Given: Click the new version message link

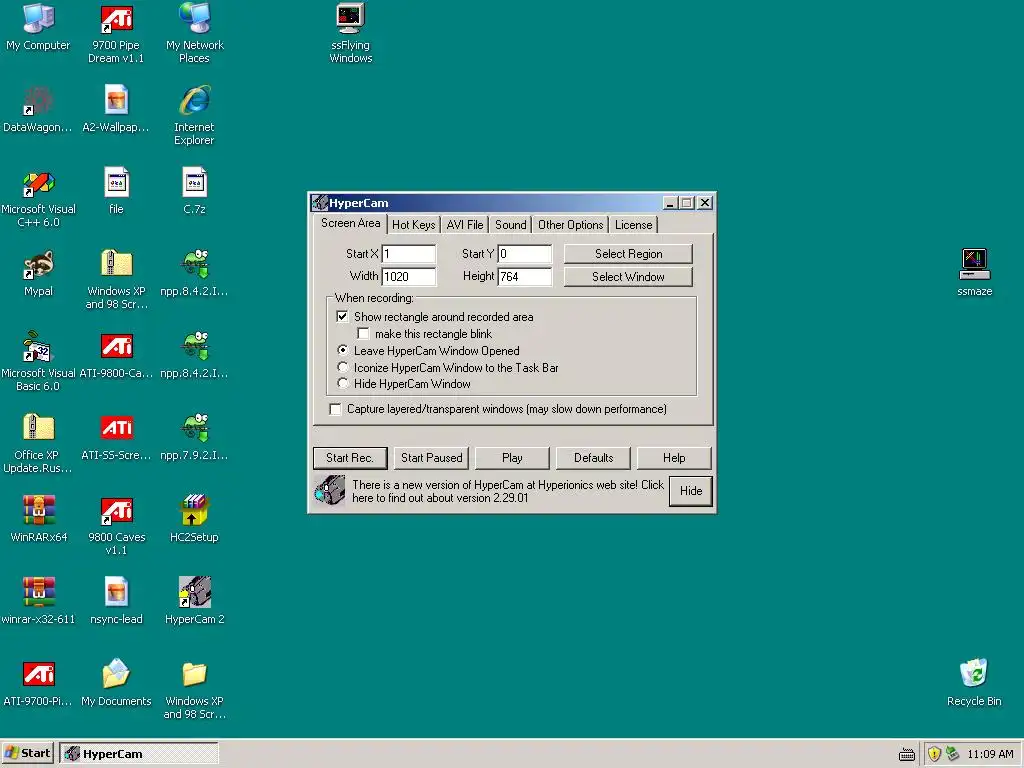Looking at the screenshot, I should click(507, 491).
